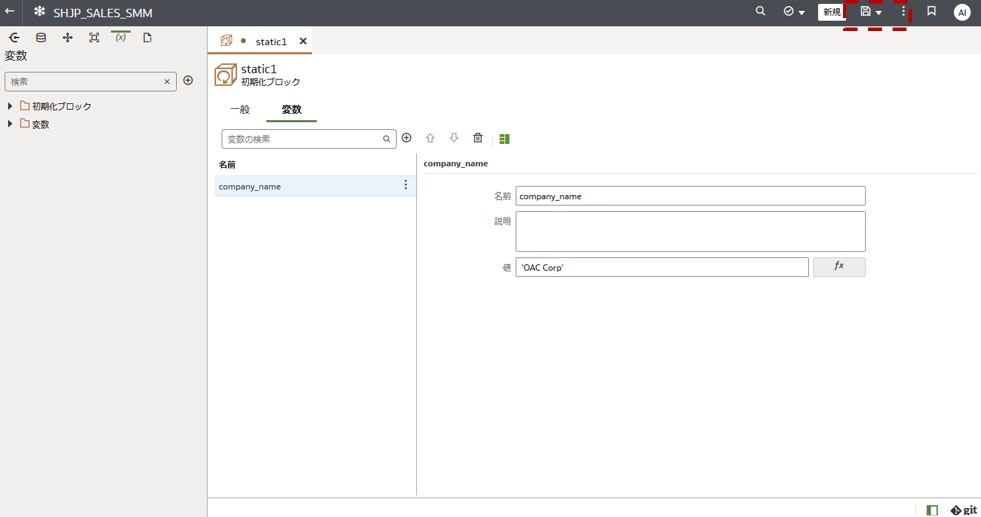
Task: Toggle the green detail view icon
Action: click(x=504, y=139)
